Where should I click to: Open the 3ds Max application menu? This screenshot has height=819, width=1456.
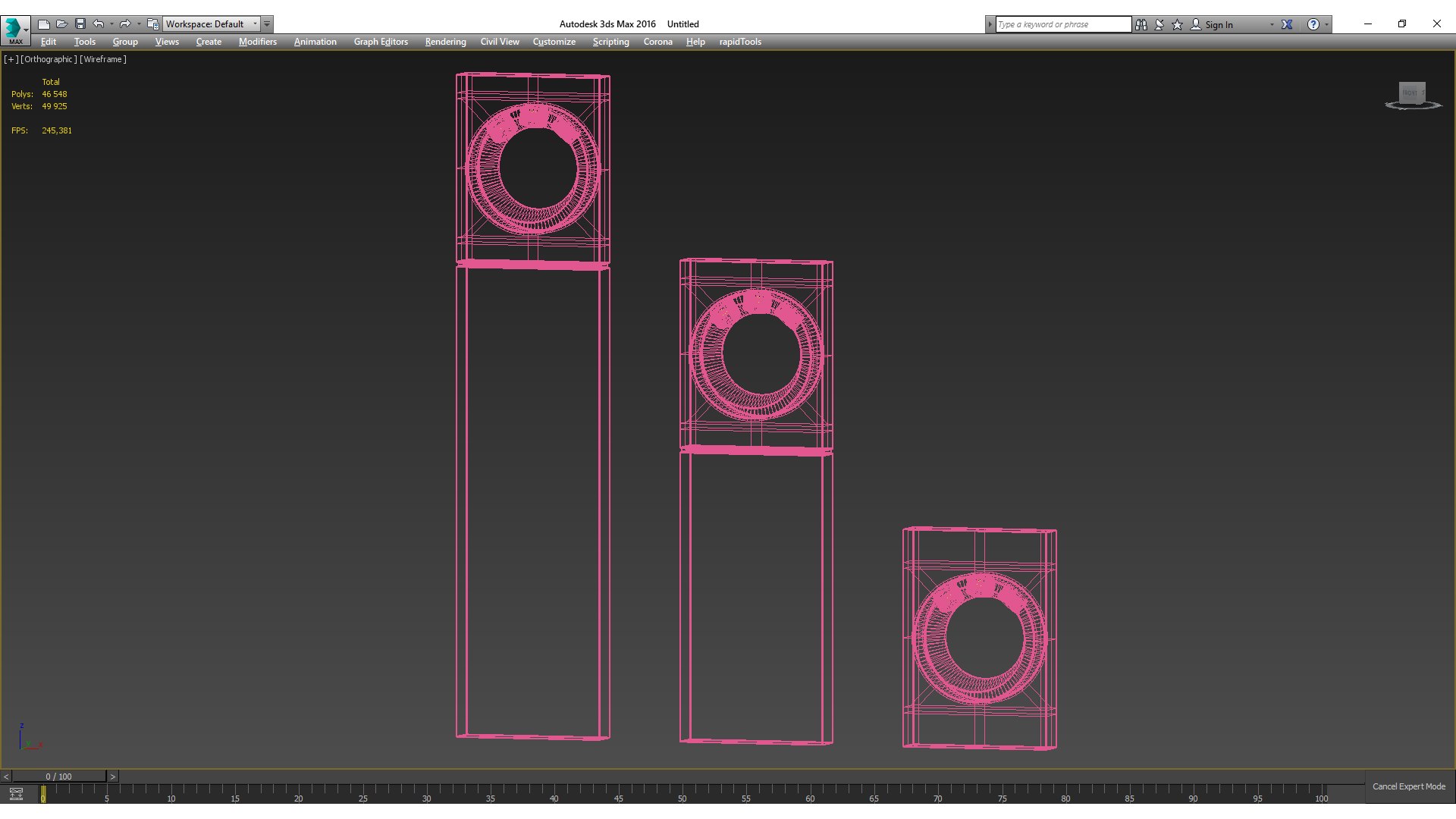(15, 30)
